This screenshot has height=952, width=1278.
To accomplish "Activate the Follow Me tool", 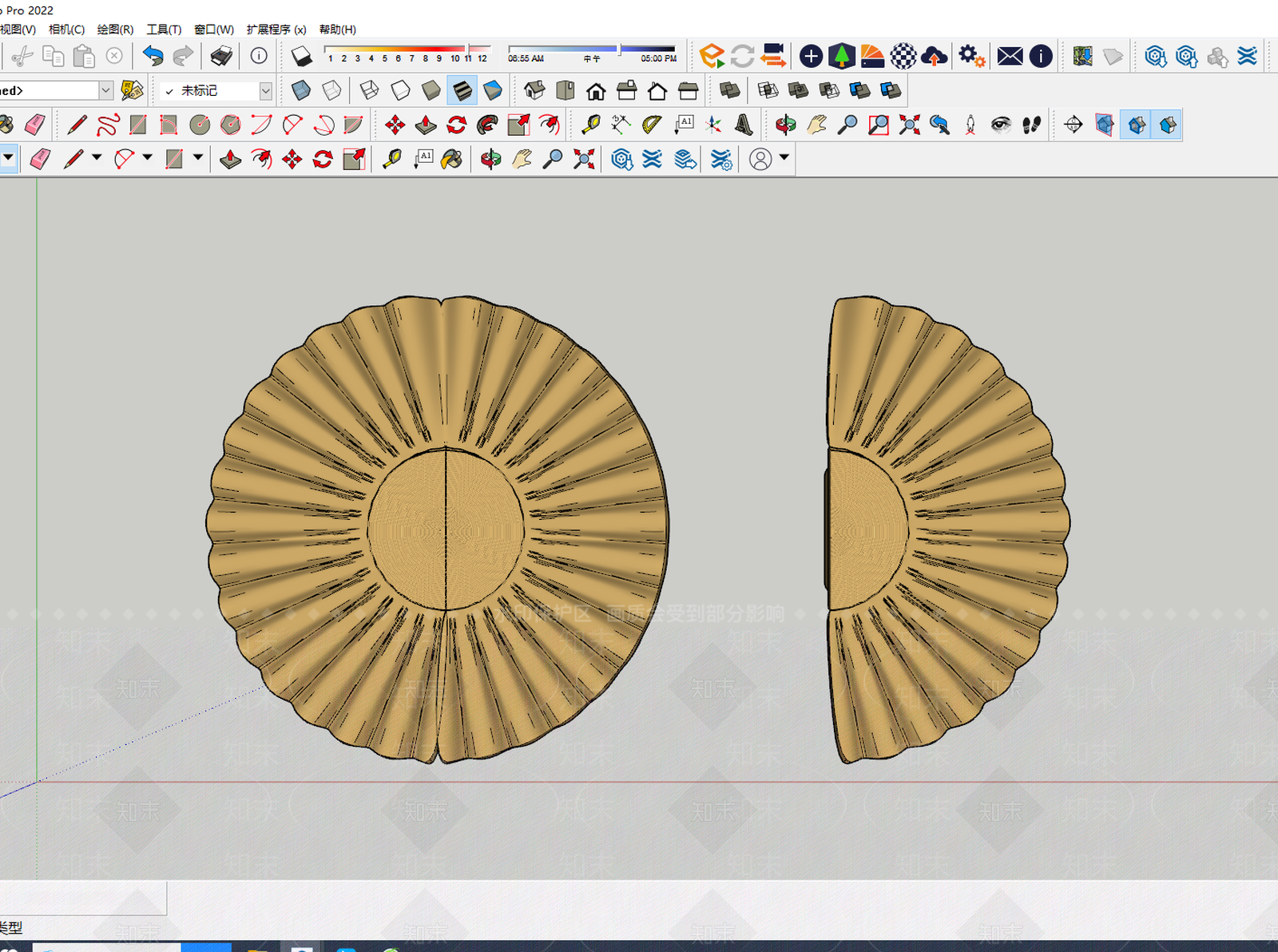I will [487, 125].
